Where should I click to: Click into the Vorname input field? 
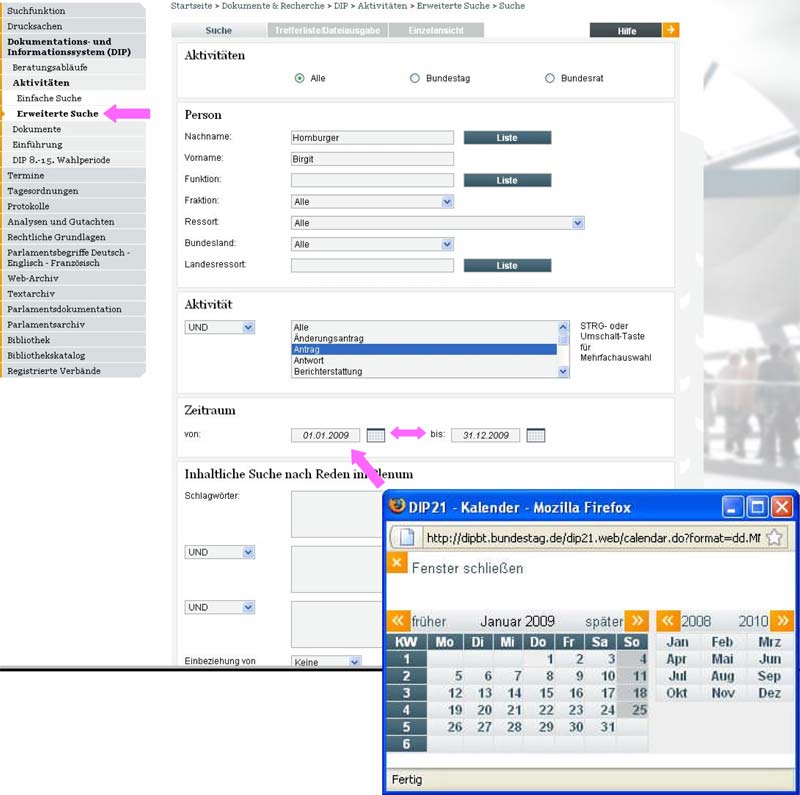click(372, 159)
